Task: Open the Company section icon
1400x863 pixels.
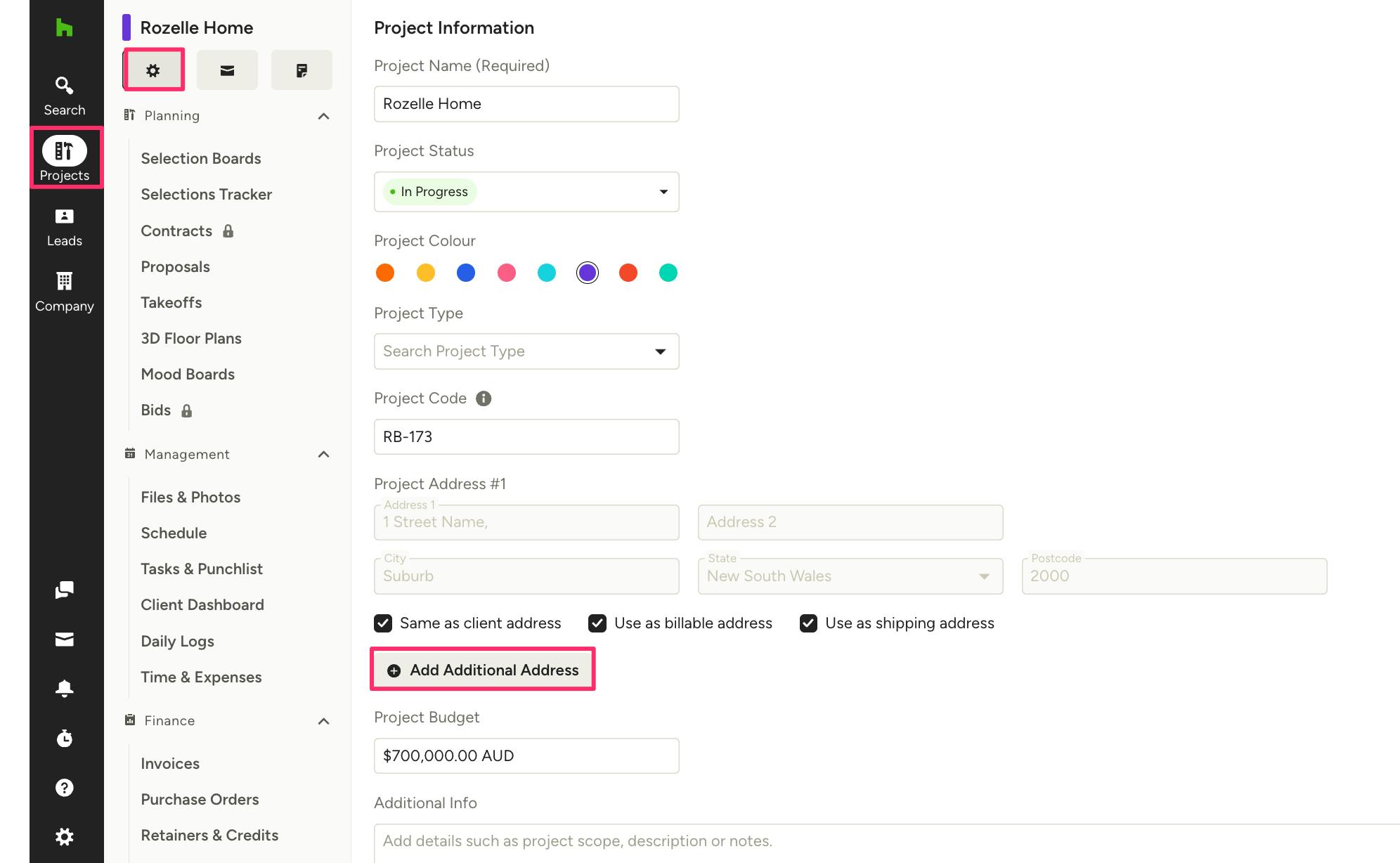Action: [64, 281]
